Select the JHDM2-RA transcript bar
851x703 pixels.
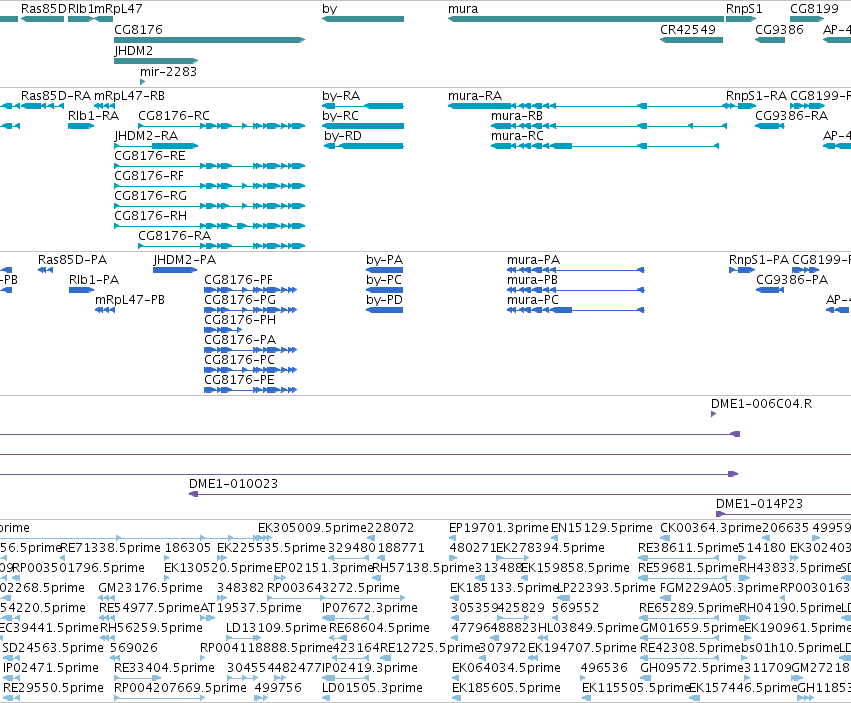tap(156, 146)
